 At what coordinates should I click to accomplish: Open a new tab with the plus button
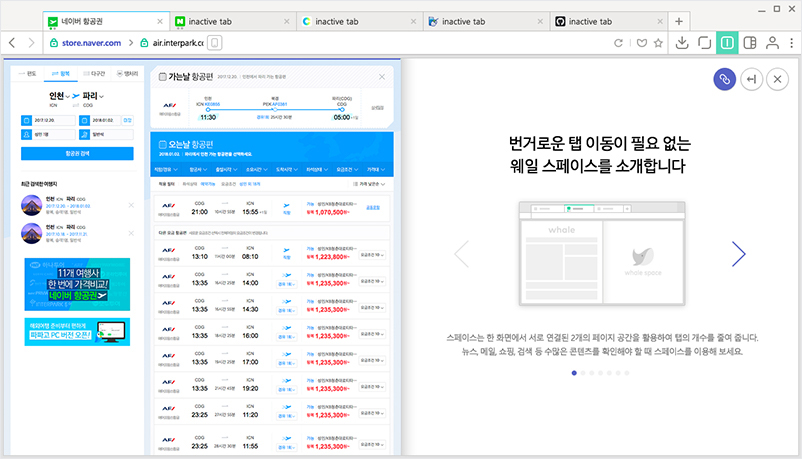click(x=679, y=21)
